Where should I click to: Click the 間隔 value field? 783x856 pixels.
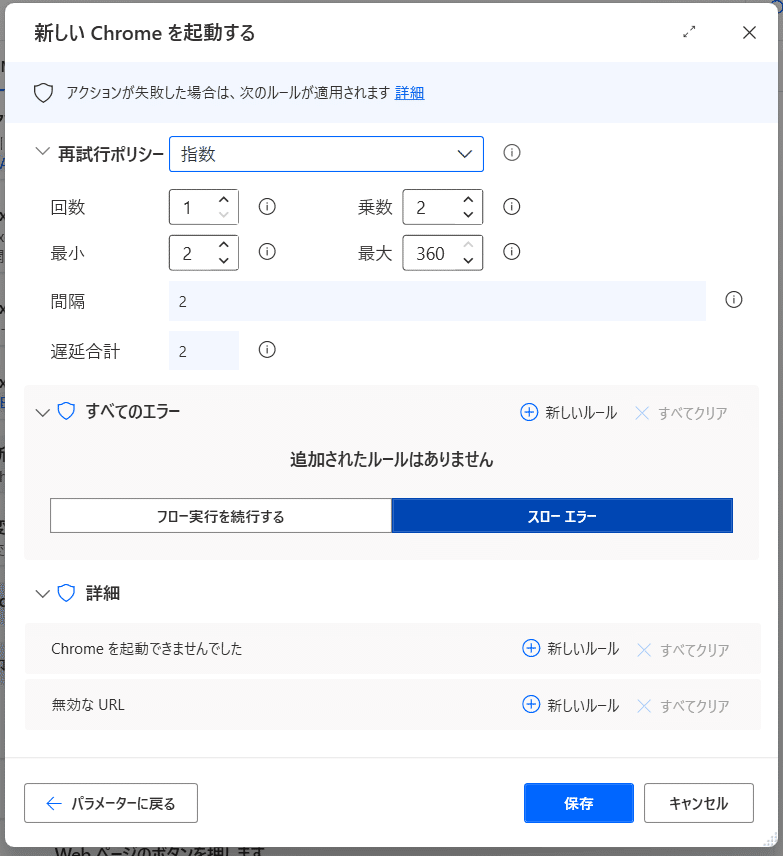click(437, 301)
